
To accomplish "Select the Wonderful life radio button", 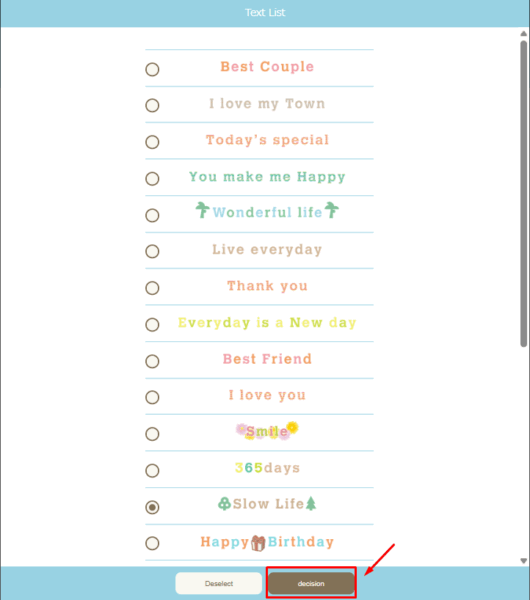I will [x=152, y=215].
